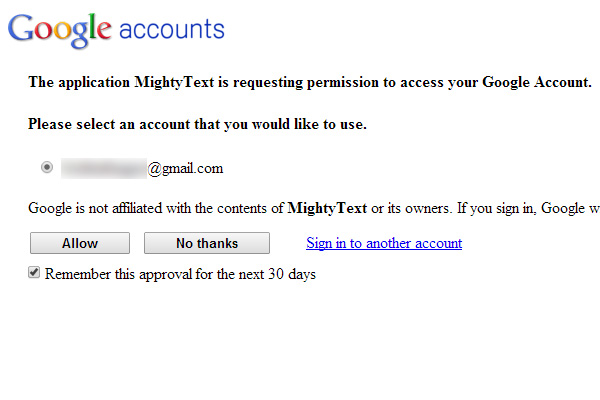Screen dimensions: 600x400
Task: Click the "Please select an account" prompt
Action: click(x=197, y=124)
